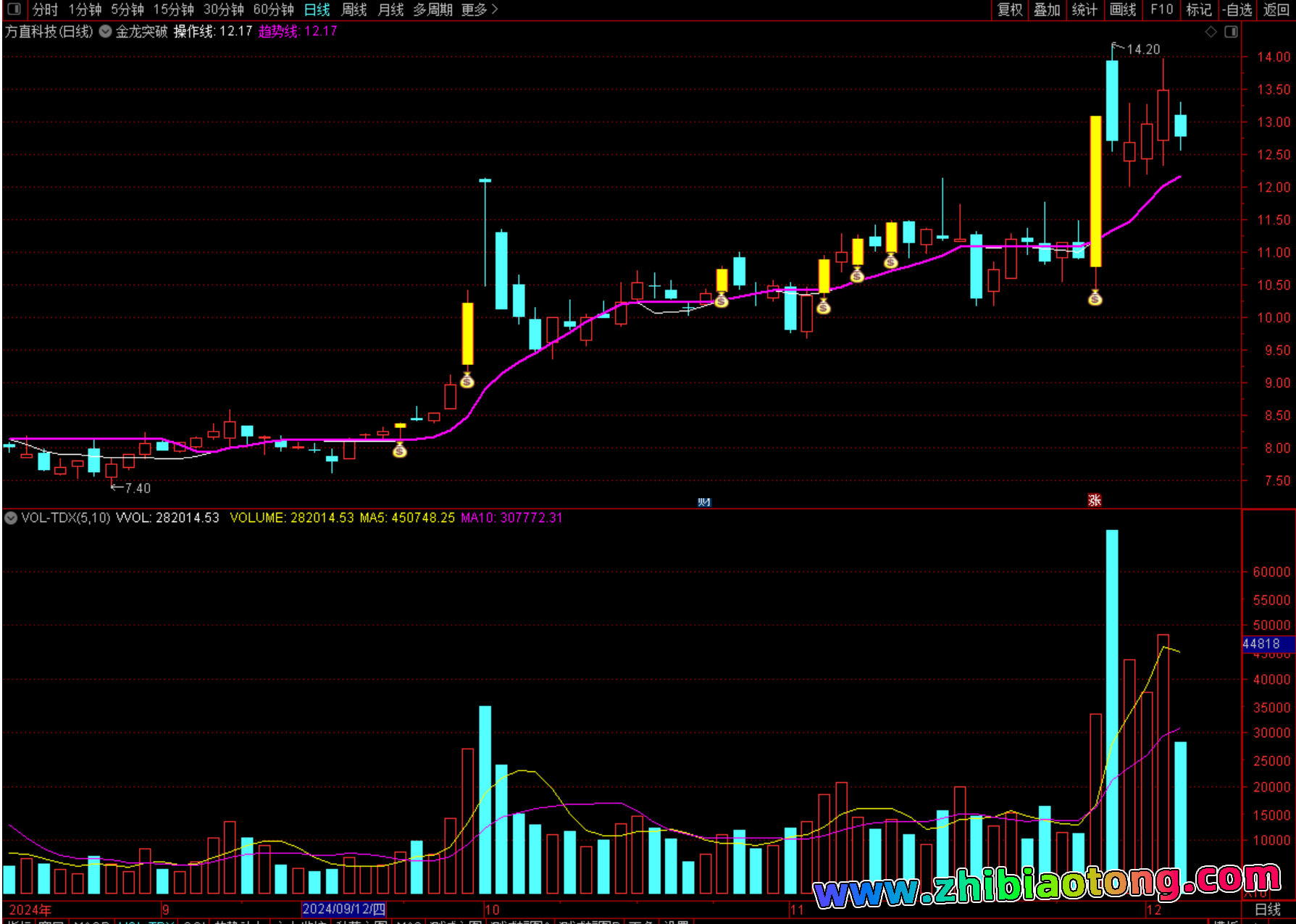1296x924 pixels.
Task: Switch to the 分时 intraday view
Action: coord(45,9)
